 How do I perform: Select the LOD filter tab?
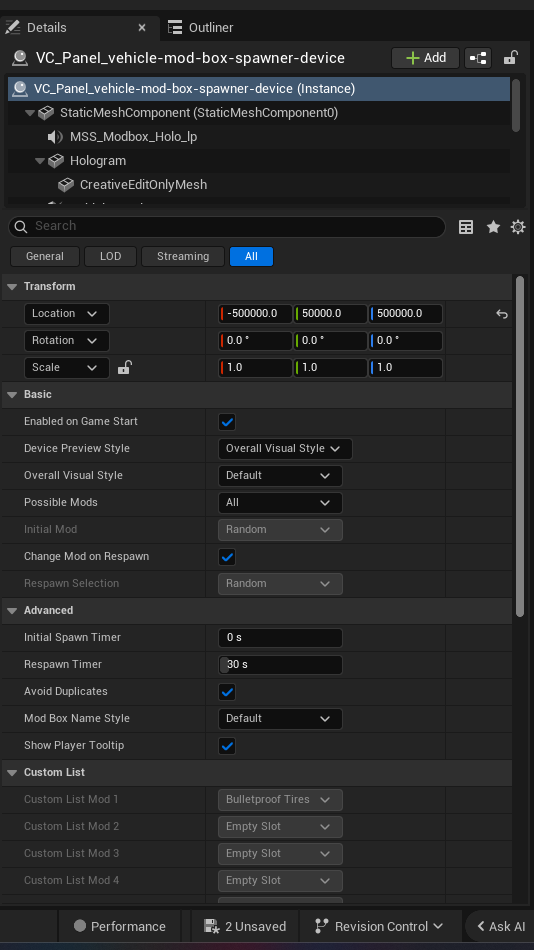pos(110,256)
